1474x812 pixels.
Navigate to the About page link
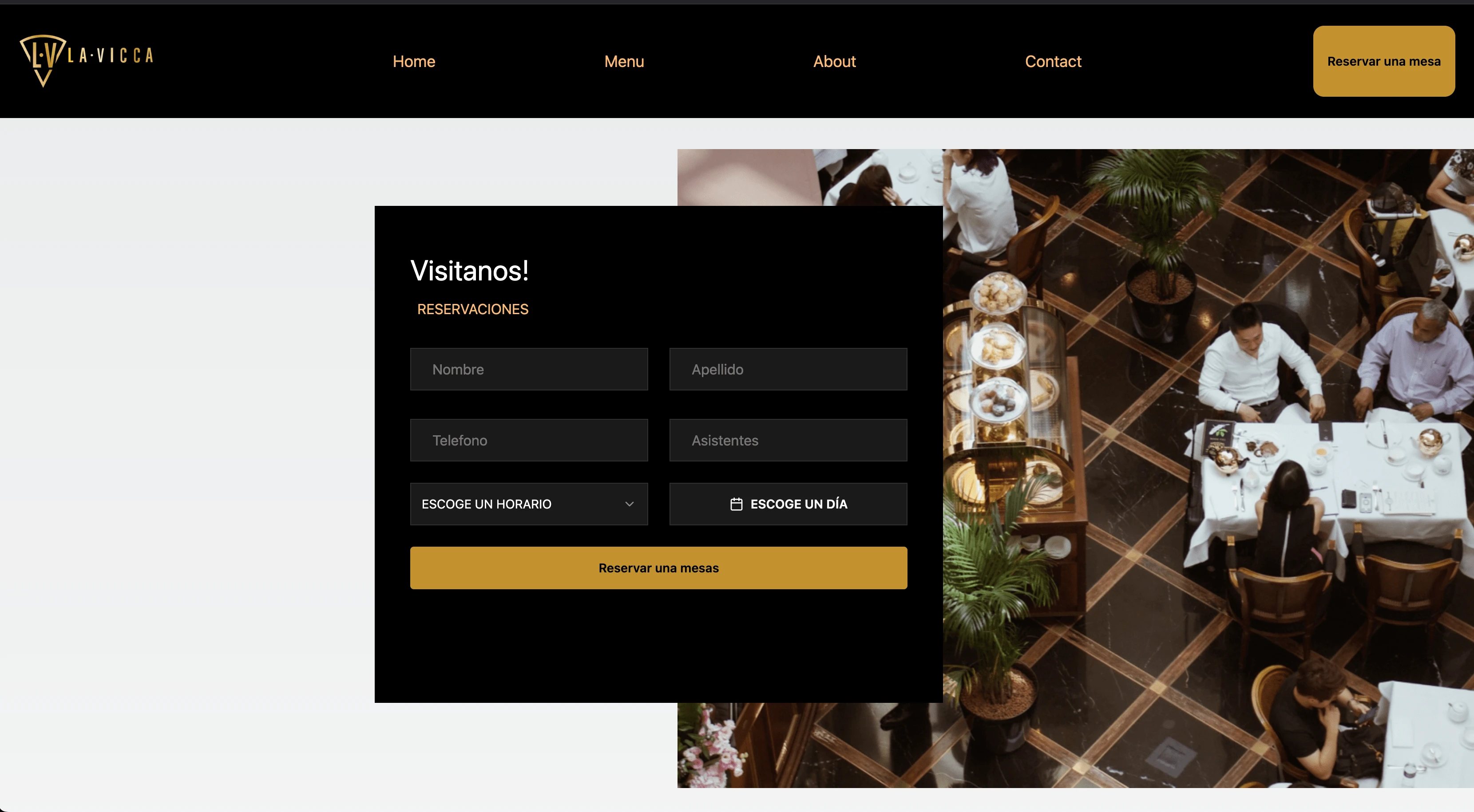click(834, 61)
